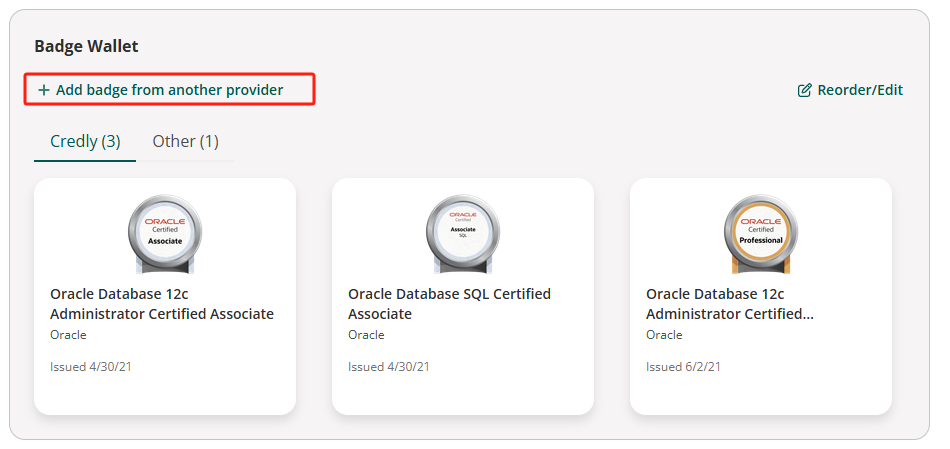Click the Badge Wallet heading
This screenshot has width=950, height=449.
(x=86, y=46)
